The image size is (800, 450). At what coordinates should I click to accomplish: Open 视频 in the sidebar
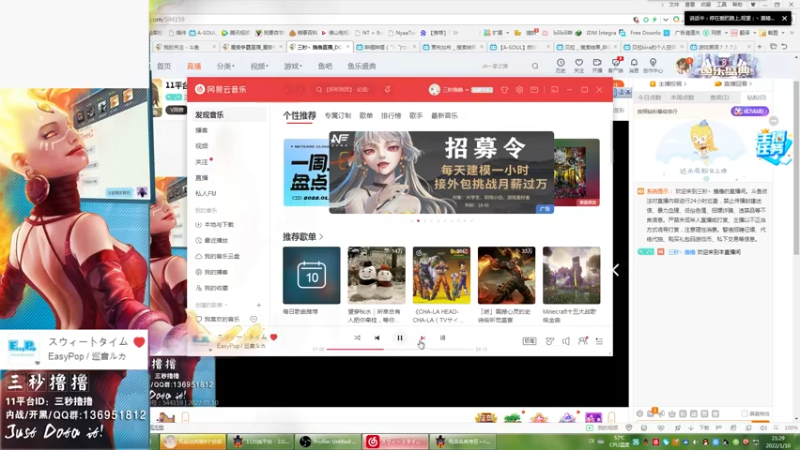click(x=202, y=146)
